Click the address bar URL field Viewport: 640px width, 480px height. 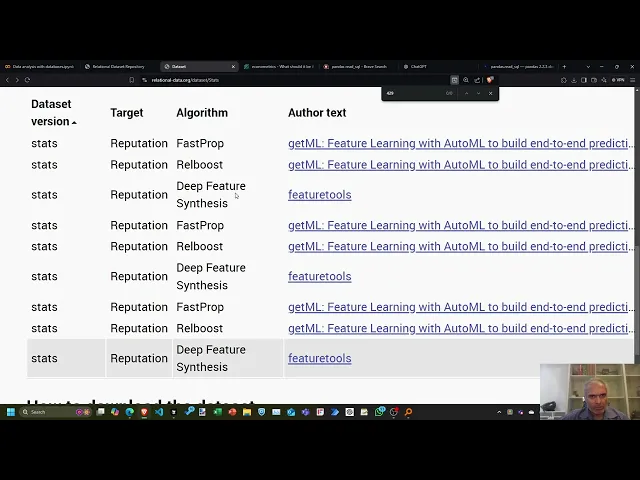coord(294,80)
